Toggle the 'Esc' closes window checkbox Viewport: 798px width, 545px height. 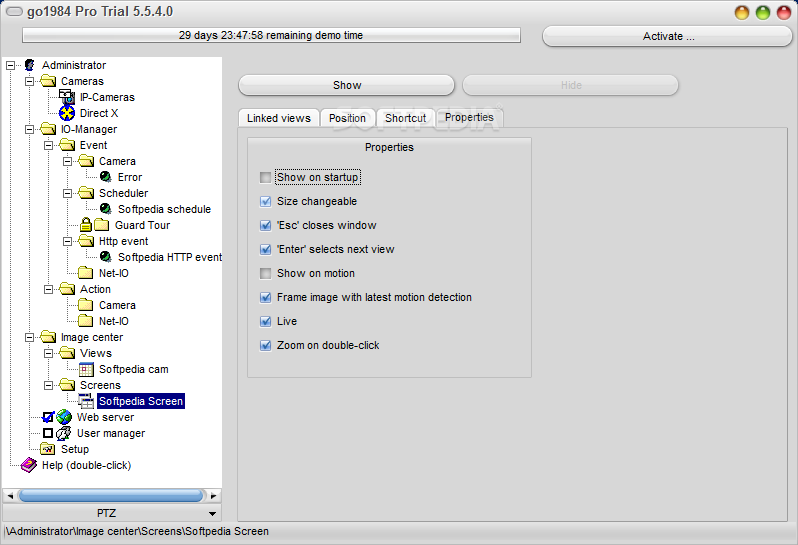[265, 225]
